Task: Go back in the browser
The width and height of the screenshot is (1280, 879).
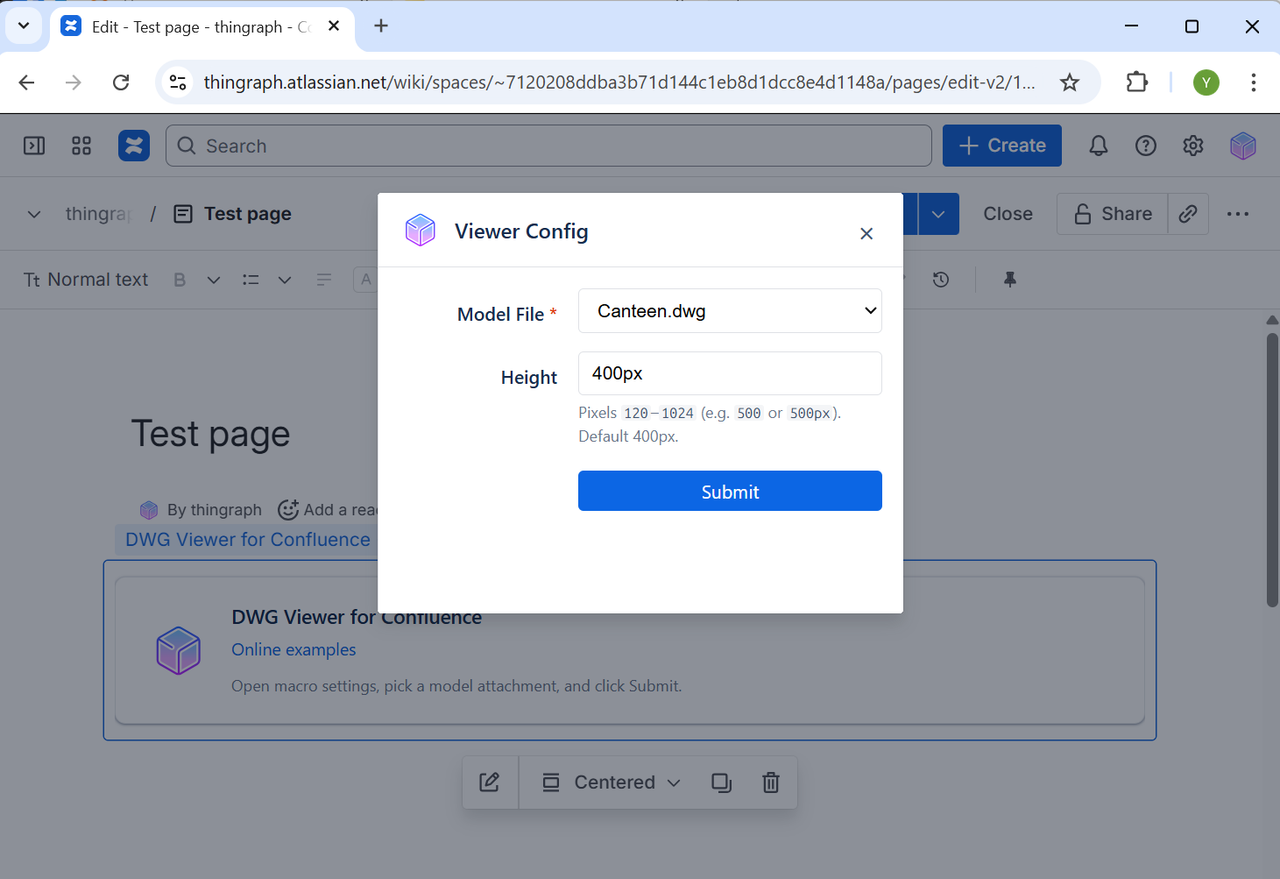Action: coord(27,82)
